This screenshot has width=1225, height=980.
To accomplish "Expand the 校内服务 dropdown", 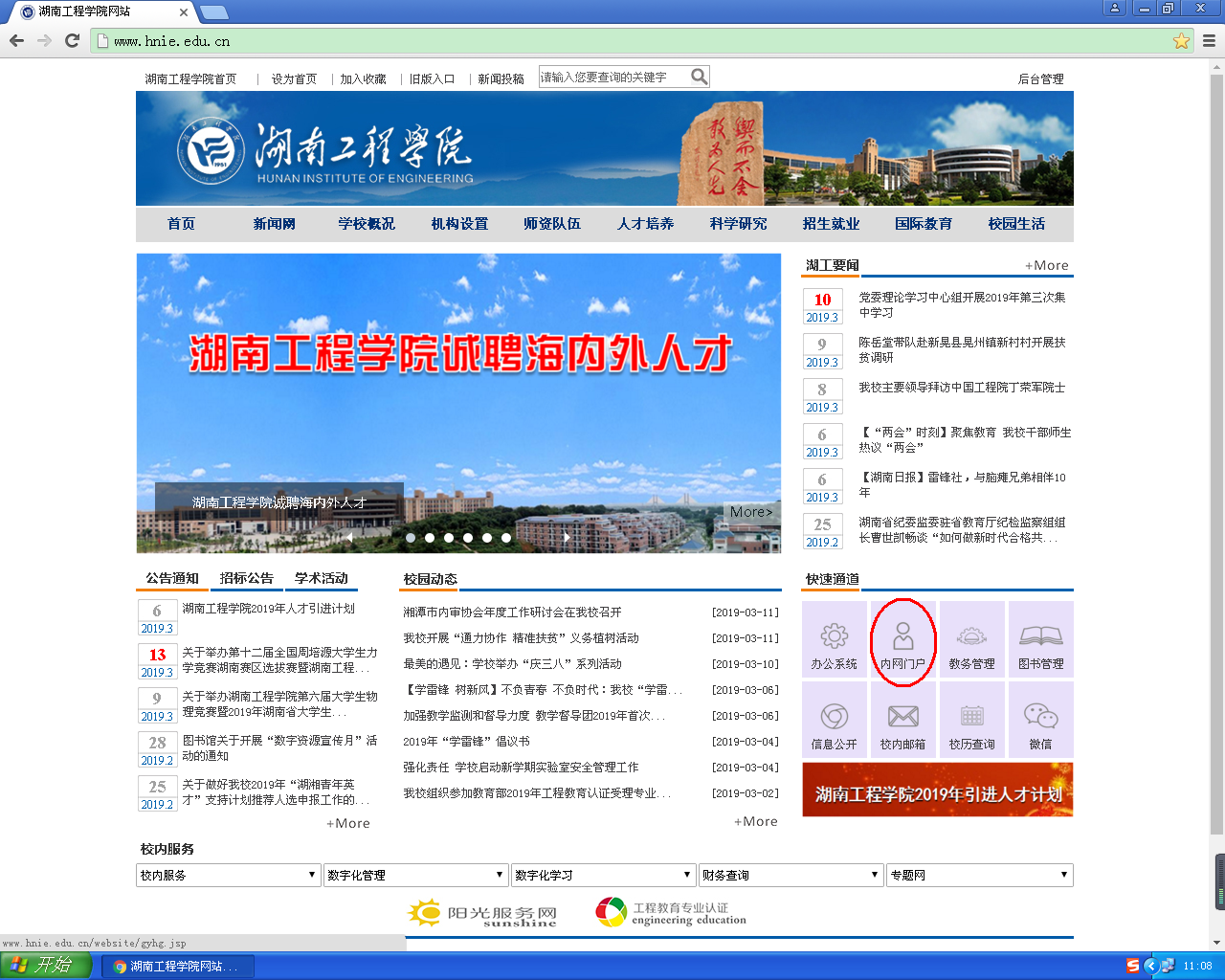I will (228, 875).
